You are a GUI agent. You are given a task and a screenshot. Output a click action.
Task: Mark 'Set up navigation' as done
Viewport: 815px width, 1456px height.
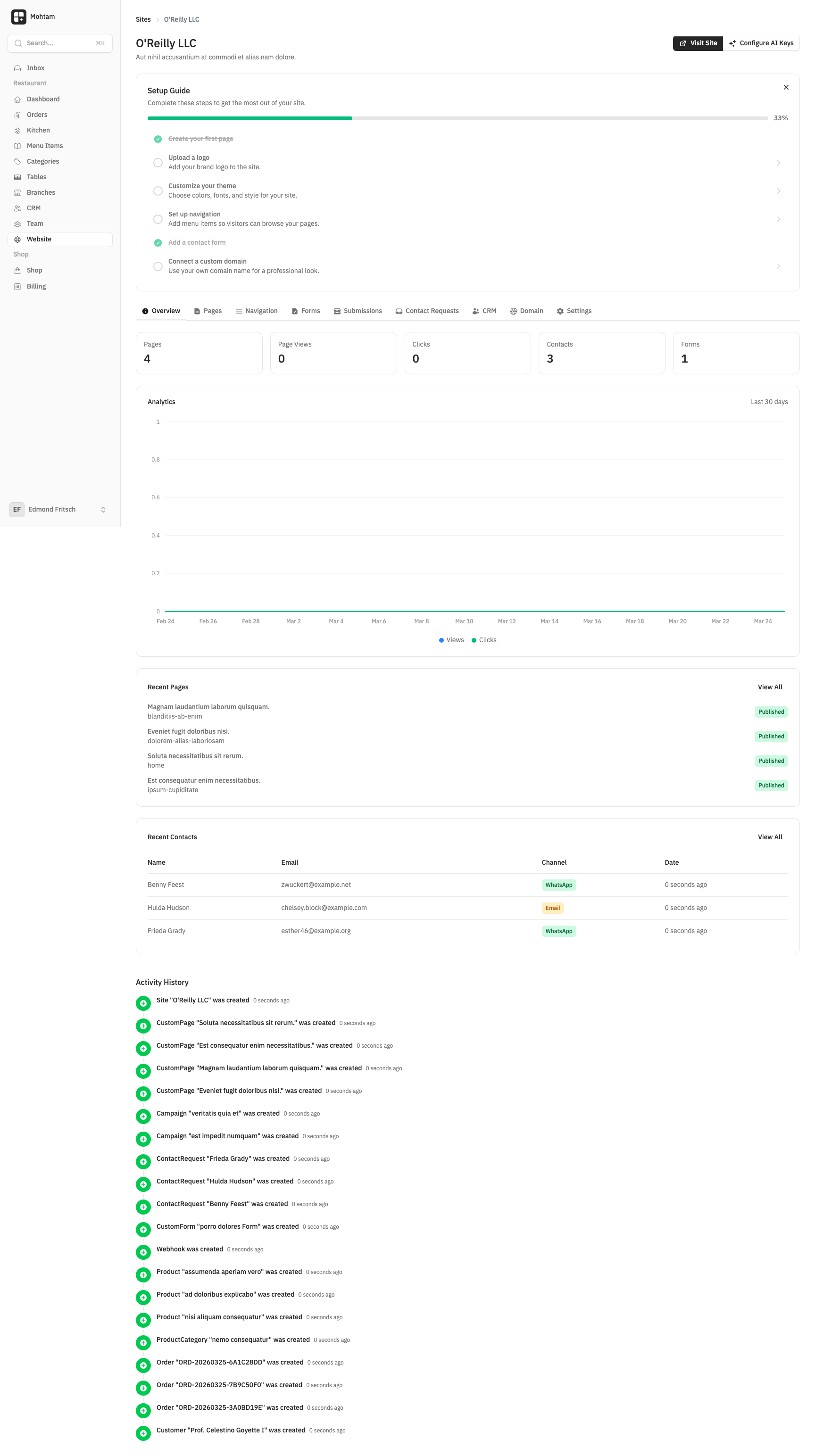[x=158, y=219]
